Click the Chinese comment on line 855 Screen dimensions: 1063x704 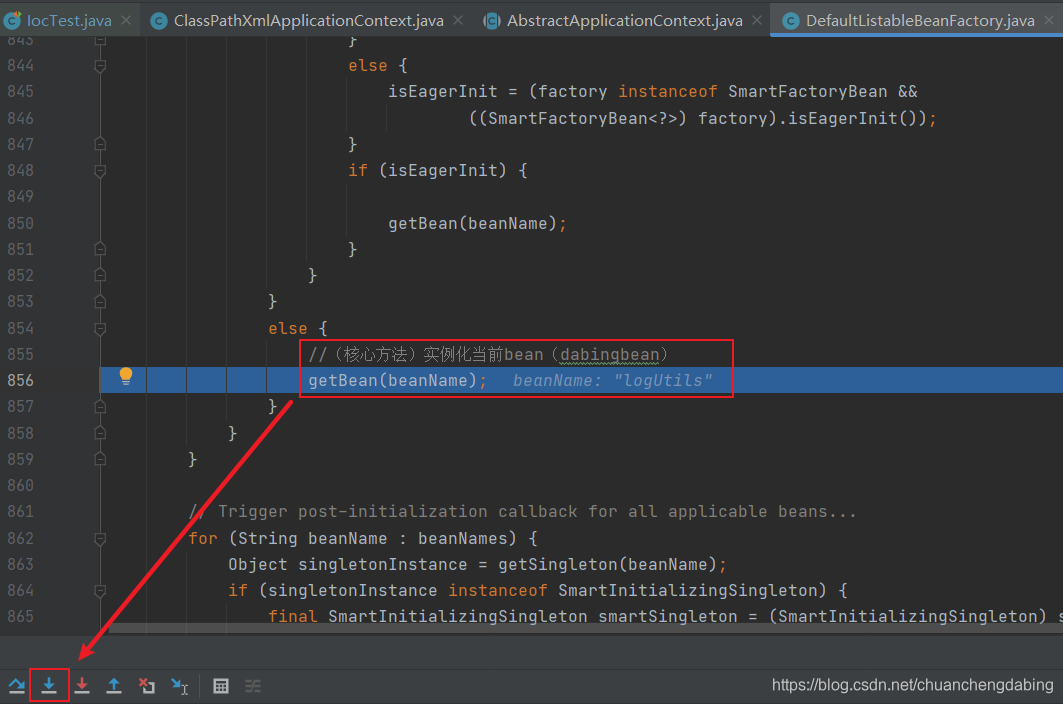(488, 354)
